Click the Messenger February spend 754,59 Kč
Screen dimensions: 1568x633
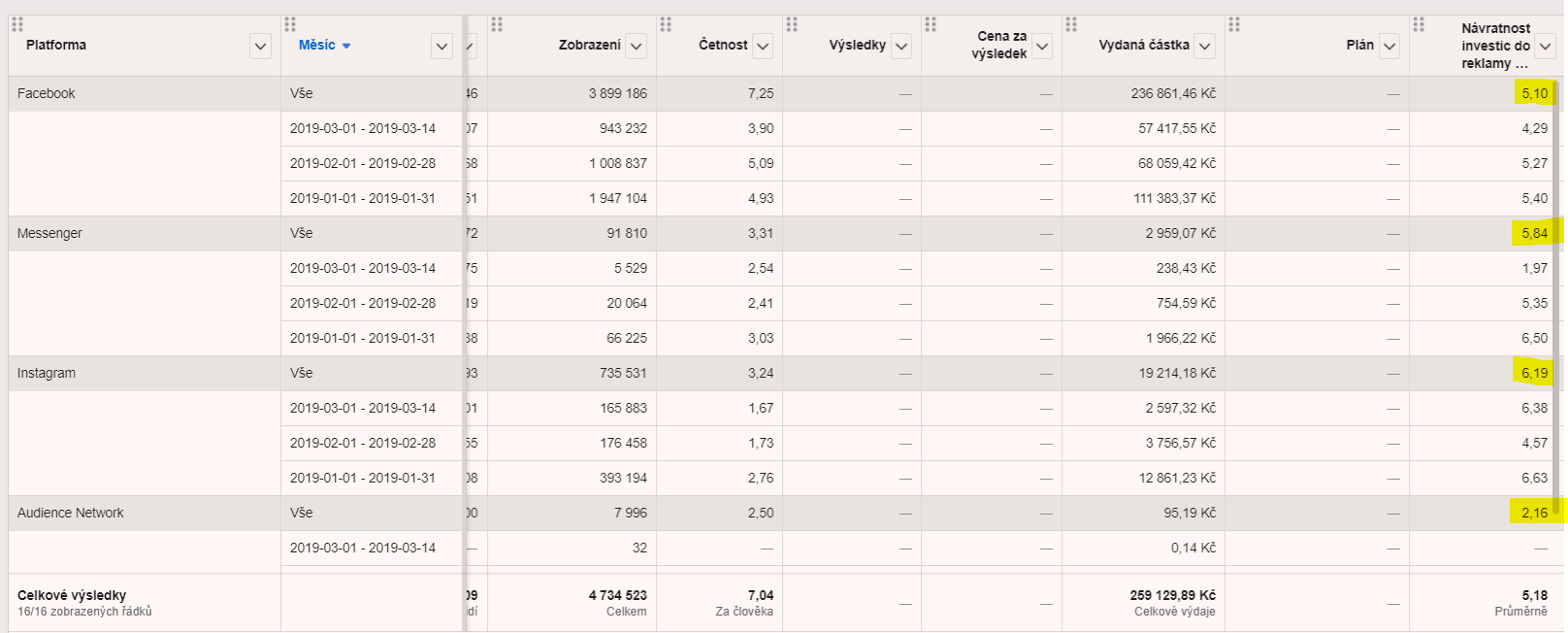click(1186, 303)
